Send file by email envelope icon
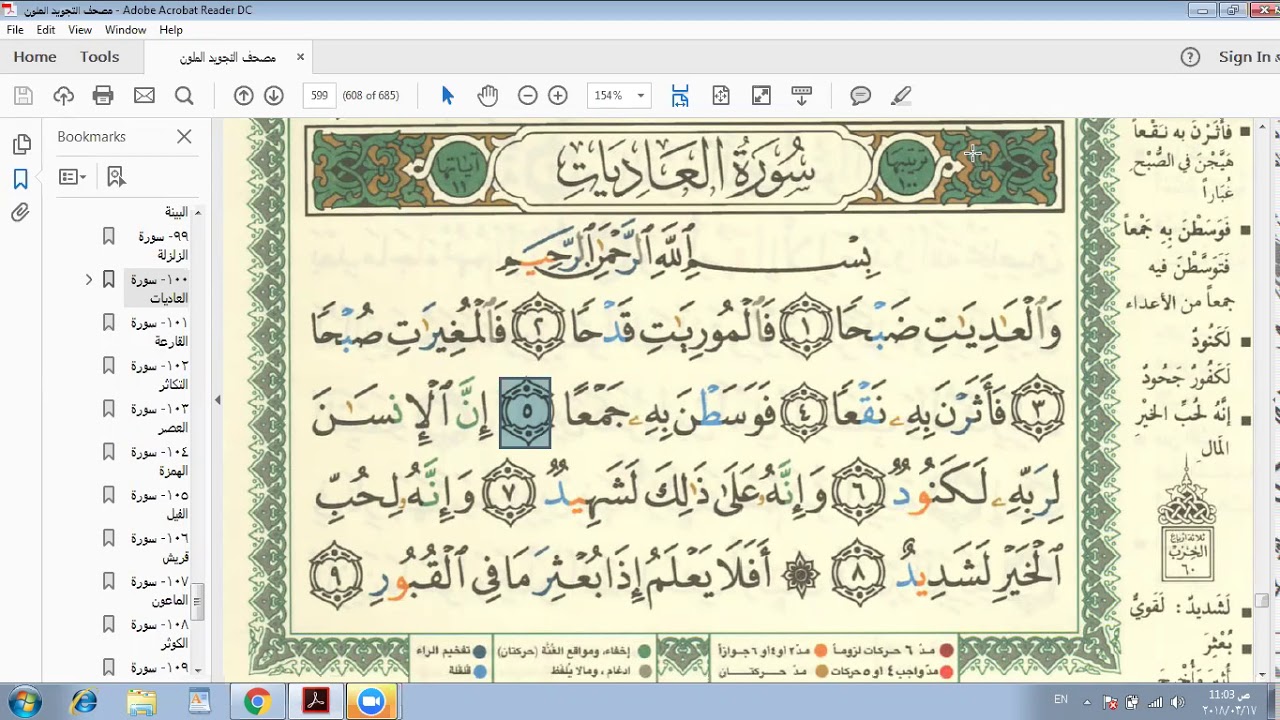This screenshot has width=1280, height=720. coord(144,96)
